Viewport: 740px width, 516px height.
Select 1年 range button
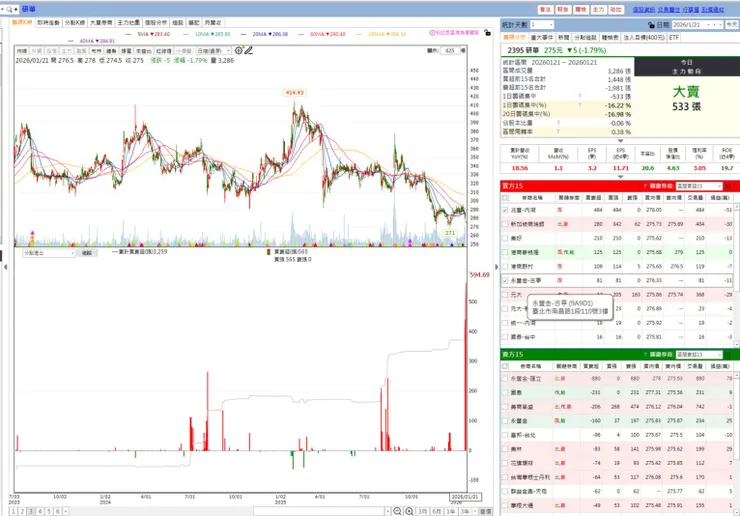click(x=451, y=511)
